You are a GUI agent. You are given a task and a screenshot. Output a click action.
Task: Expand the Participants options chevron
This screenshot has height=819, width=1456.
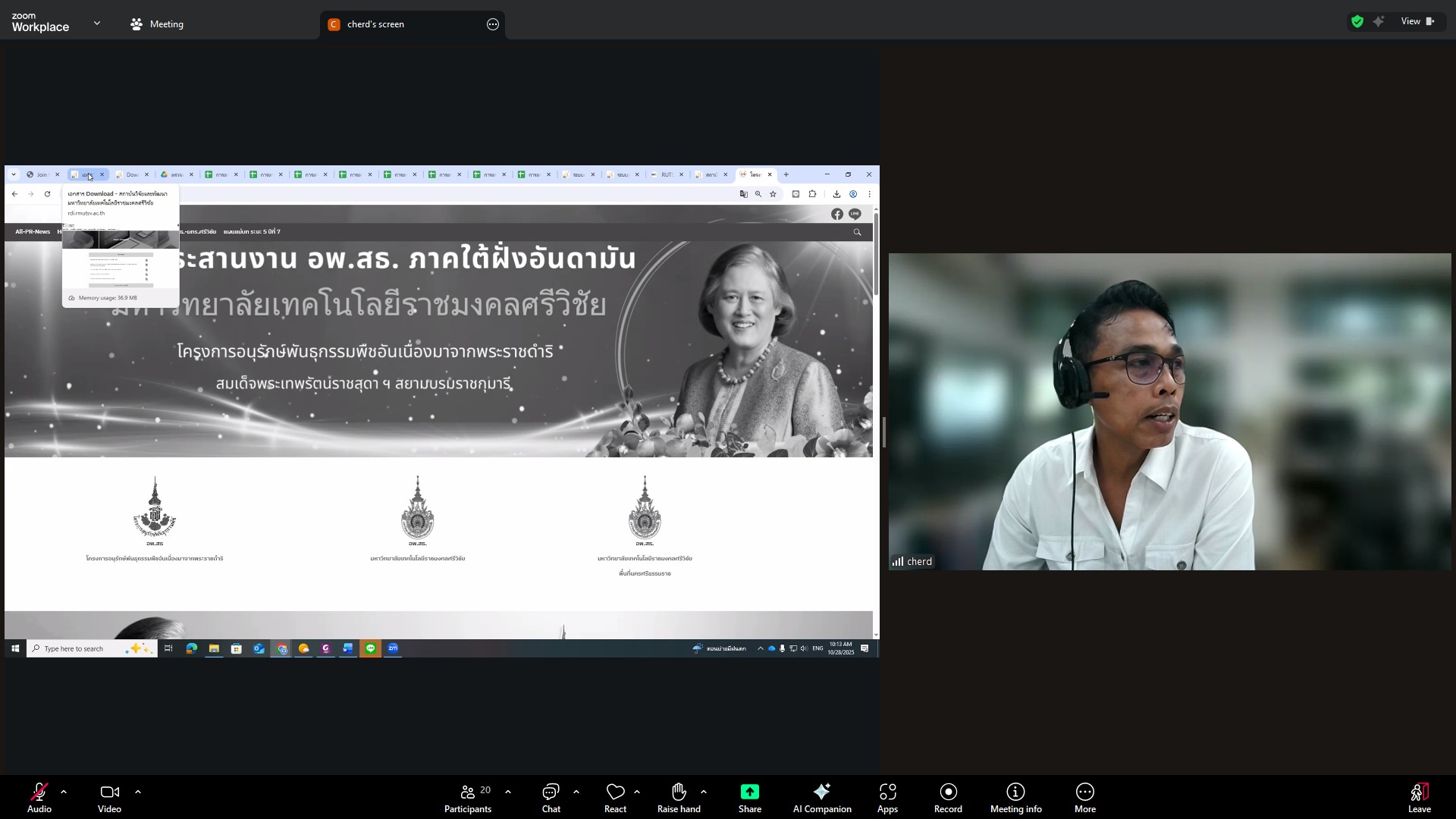tap(508, 792)
